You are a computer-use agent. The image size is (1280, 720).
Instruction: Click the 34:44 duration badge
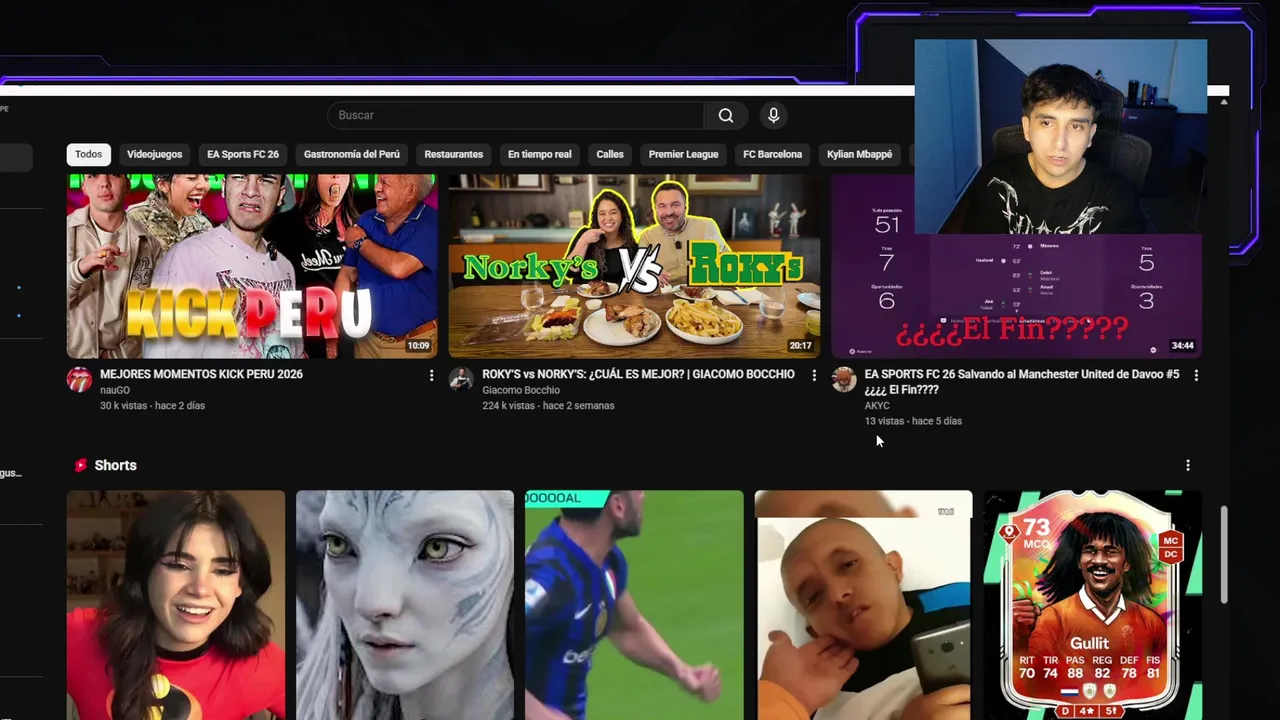click(1183, 346)
